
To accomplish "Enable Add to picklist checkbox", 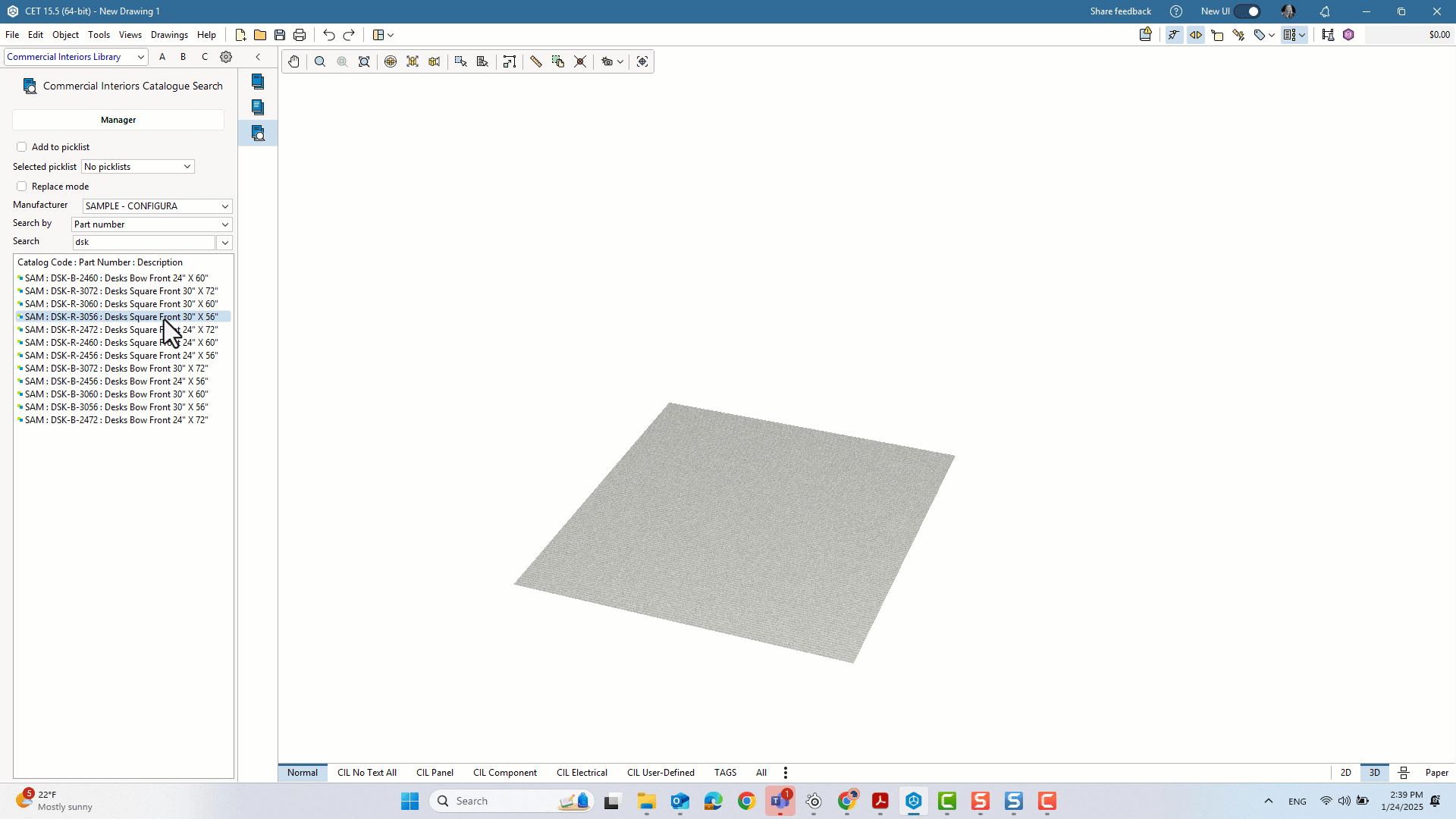I will point(21,147).
